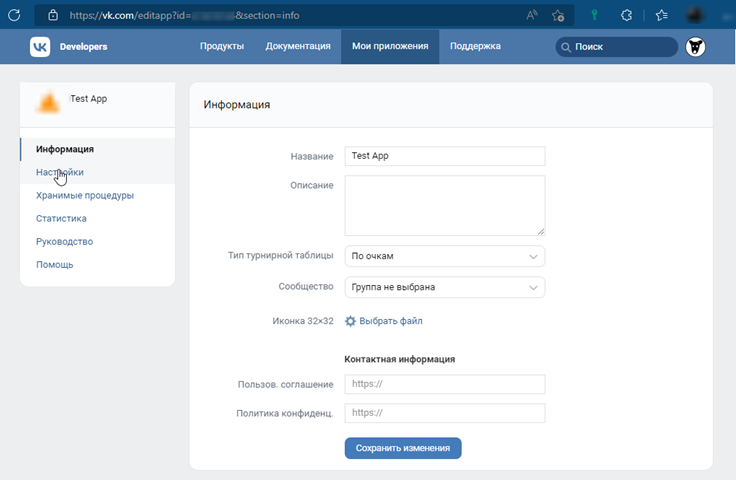This screenshot has width=736, height=480.
Task: Open Настройки in the sidebar
Action: (x=98, y=172)
